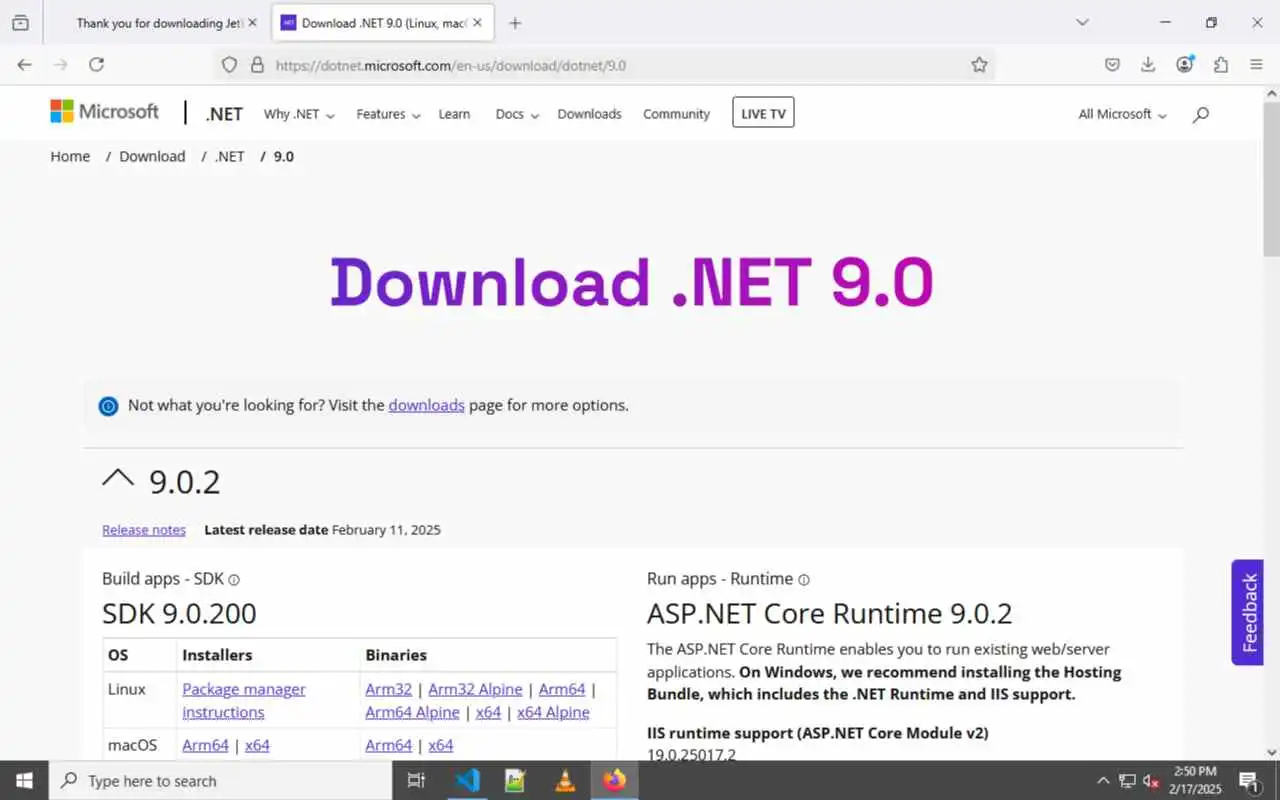This screenshot has height=800, width=1280.
Task: Expand the Features menu
Action: 388,114
